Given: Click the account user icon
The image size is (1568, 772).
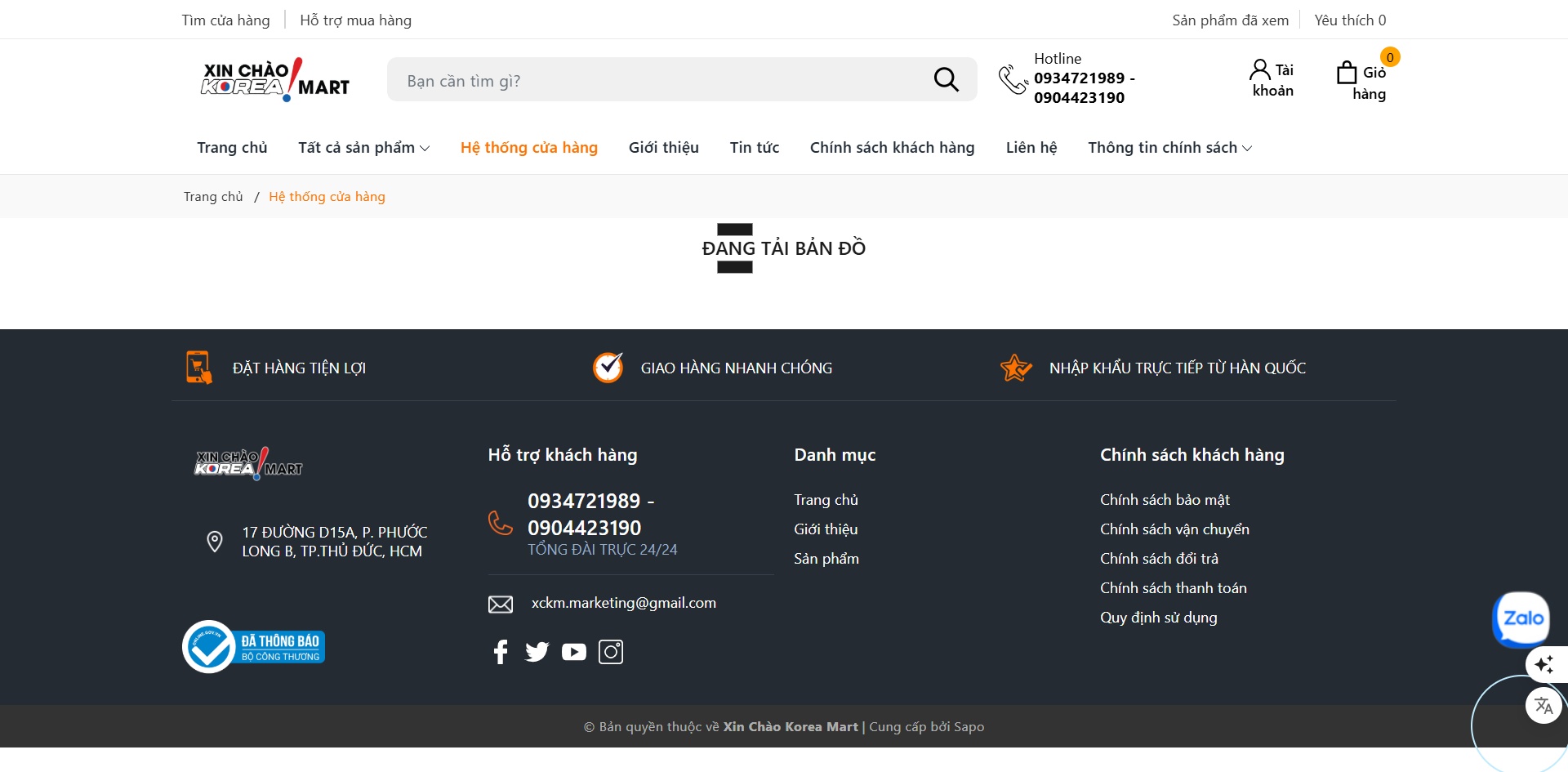Looking at the screenshot, I should point(1259,69).
